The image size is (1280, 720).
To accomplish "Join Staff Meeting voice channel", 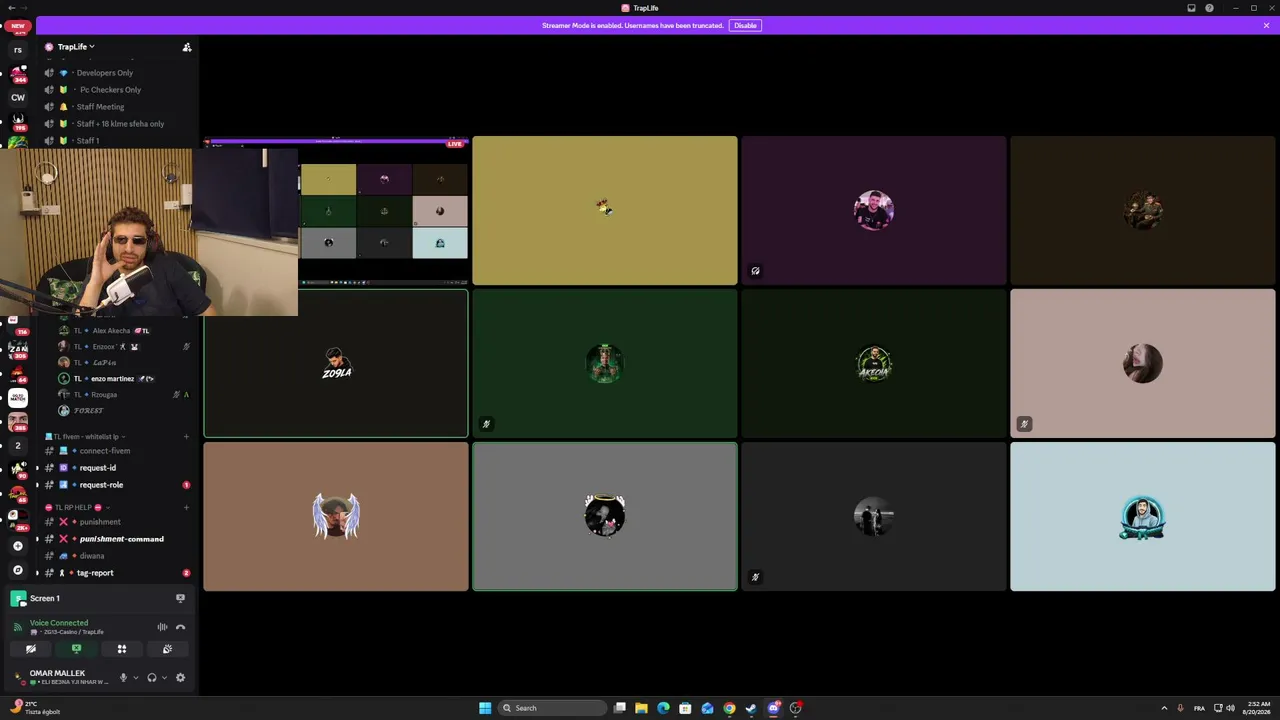I will tap(100, 107).
